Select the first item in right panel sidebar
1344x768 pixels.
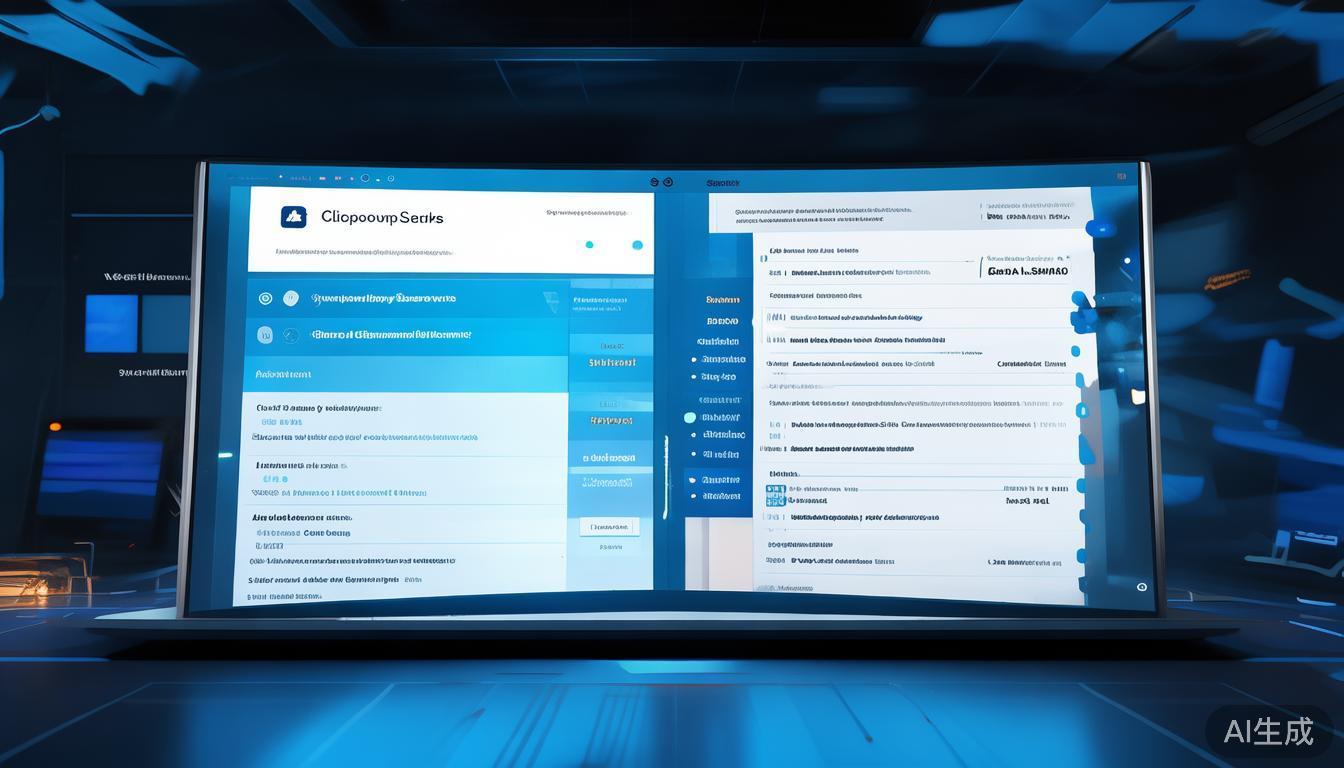pos(722,299)
